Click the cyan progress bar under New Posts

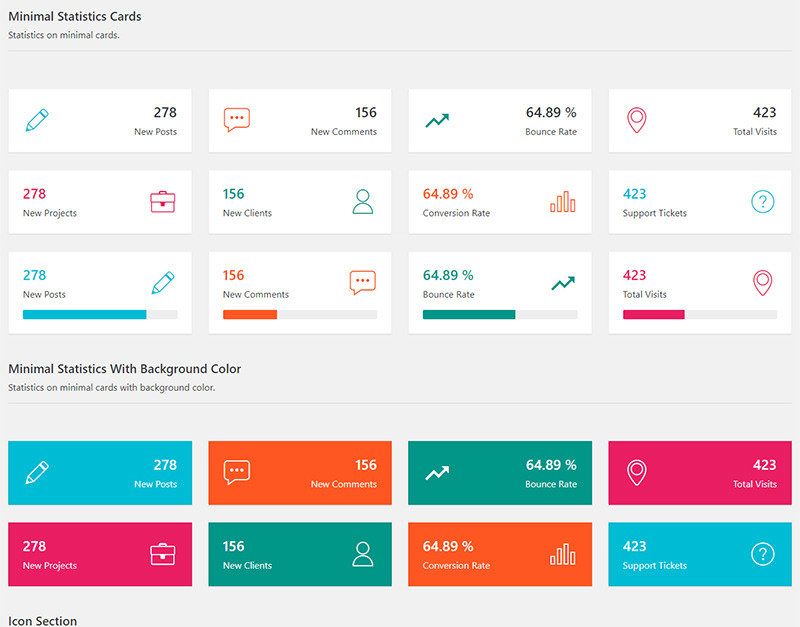pyautogui.click(x=85, y=314)
